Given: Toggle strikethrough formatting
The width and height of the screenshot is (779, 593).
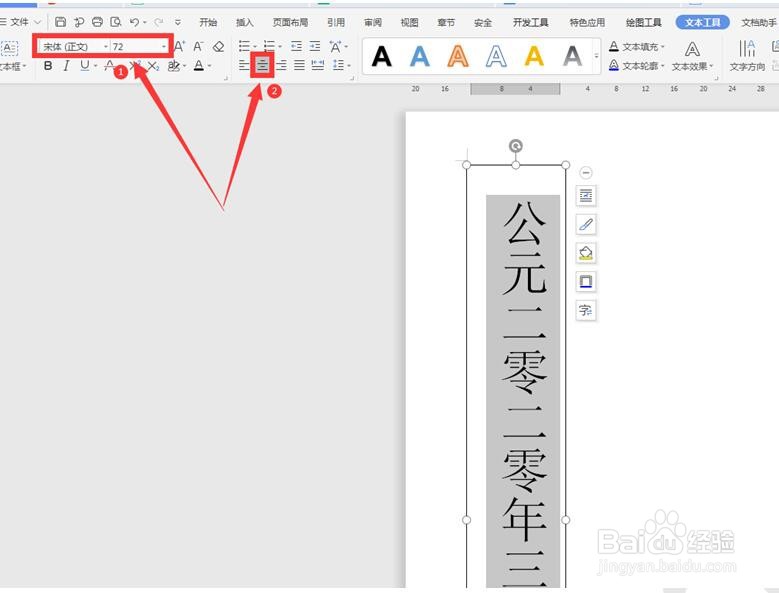Looking at the screenshot, I should pyautogui.click(x=110, y=66).
